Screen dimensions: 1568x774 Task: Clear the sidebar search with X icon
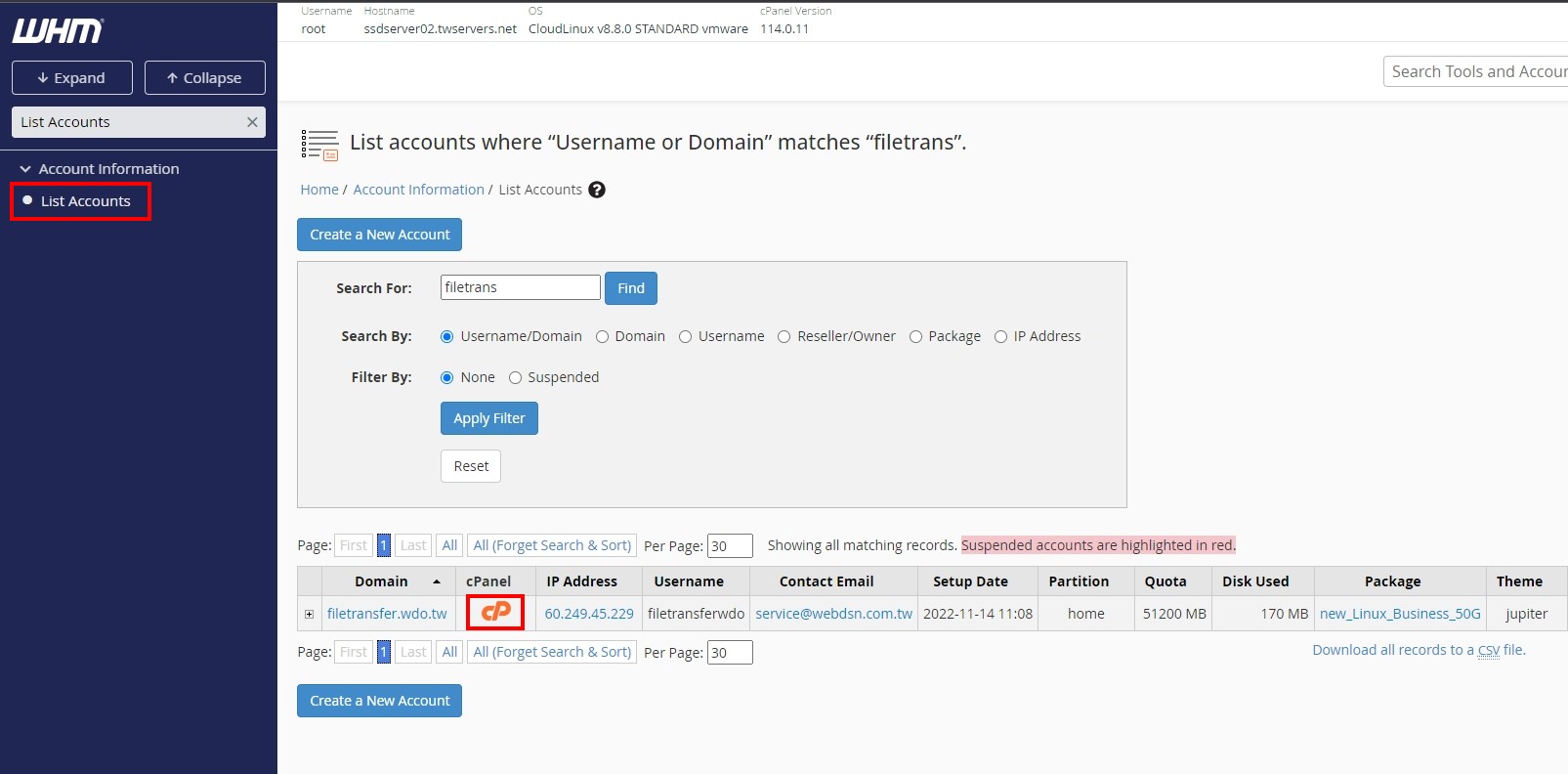tap(252, 122)
